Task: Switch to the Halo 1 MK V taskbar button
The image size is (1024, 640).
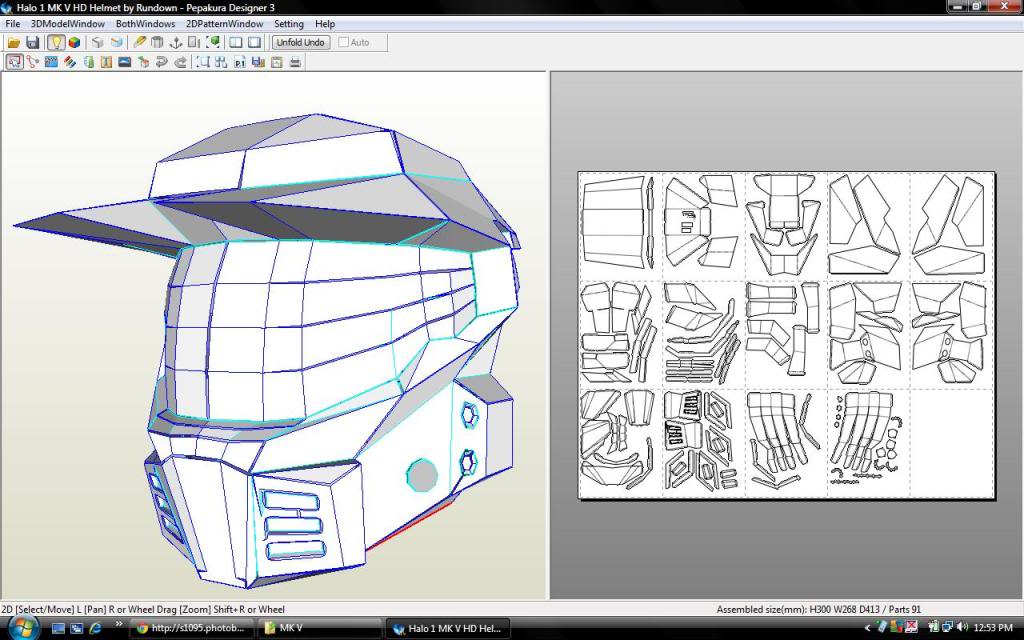Action: click(448, 628)
